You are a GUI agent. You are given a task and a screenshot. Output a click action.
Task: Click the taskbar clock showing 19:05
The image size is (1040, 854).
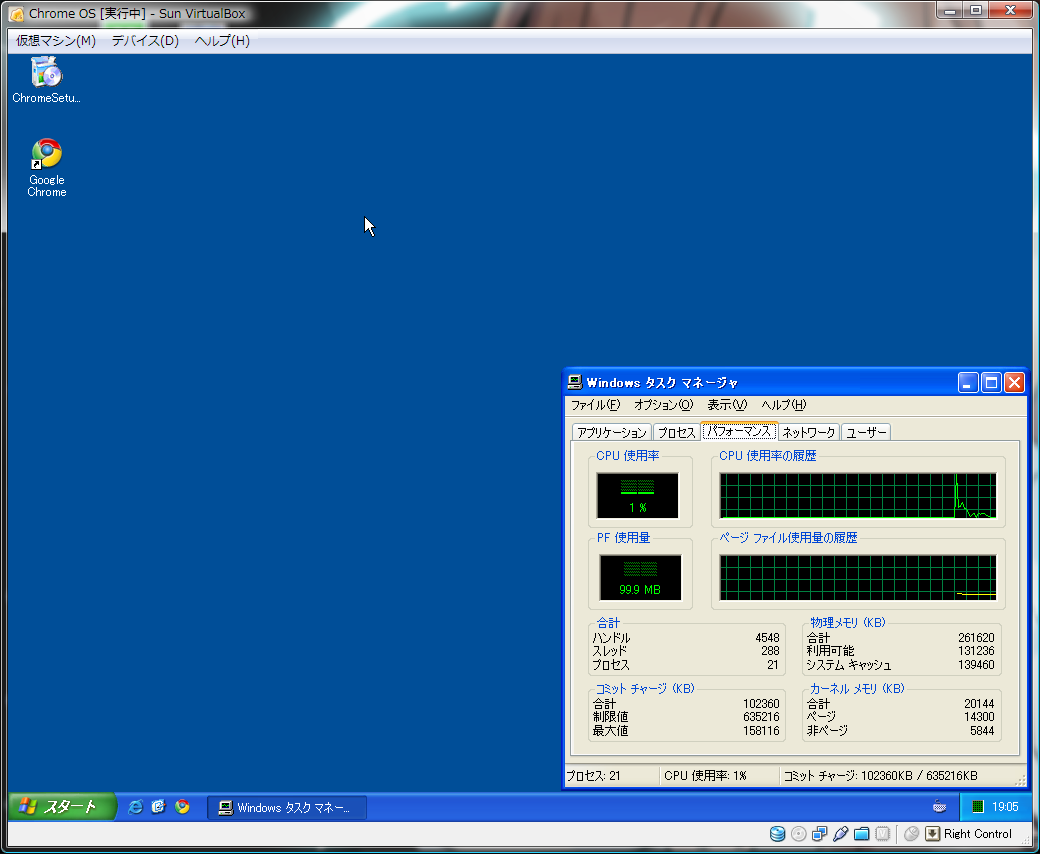tap(1005, 807)
